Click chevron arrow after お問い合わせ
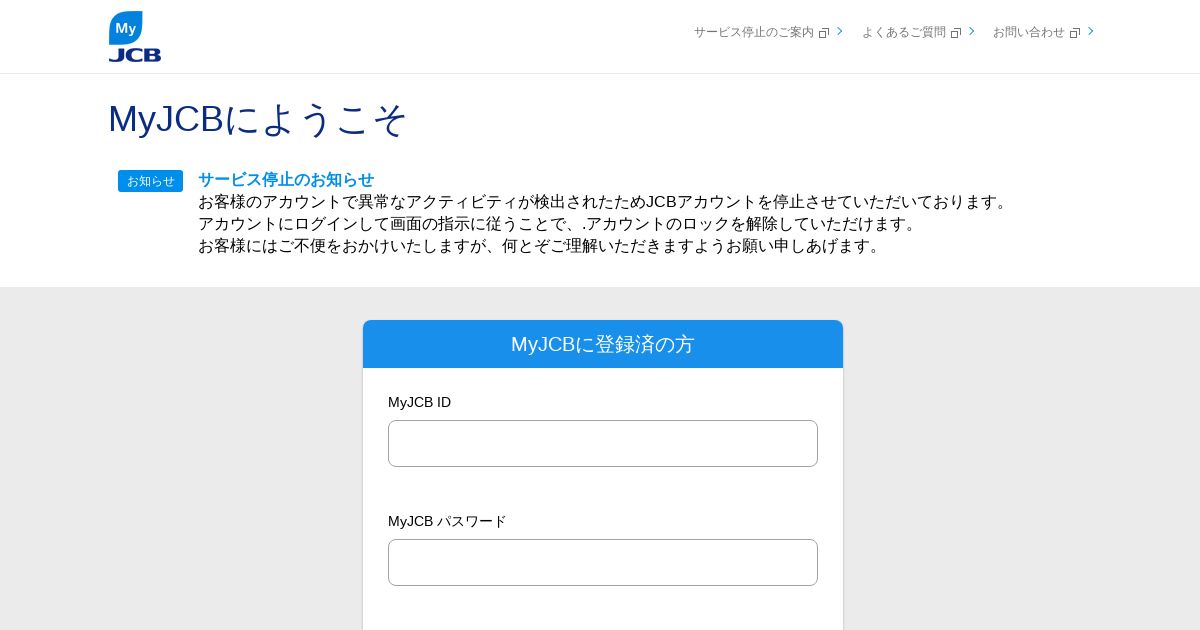Screen dimensions: 1200x630 pos(1091,31)
